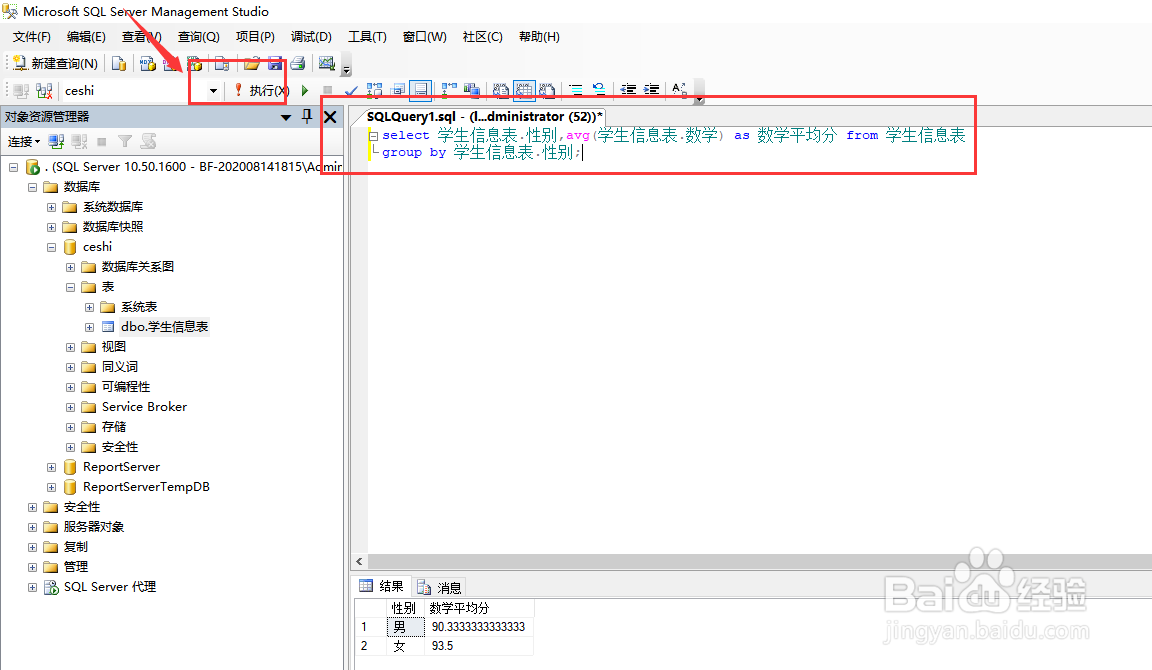
Task: Click the Decrease Indent icon
Action: click(x=628, y=90)
